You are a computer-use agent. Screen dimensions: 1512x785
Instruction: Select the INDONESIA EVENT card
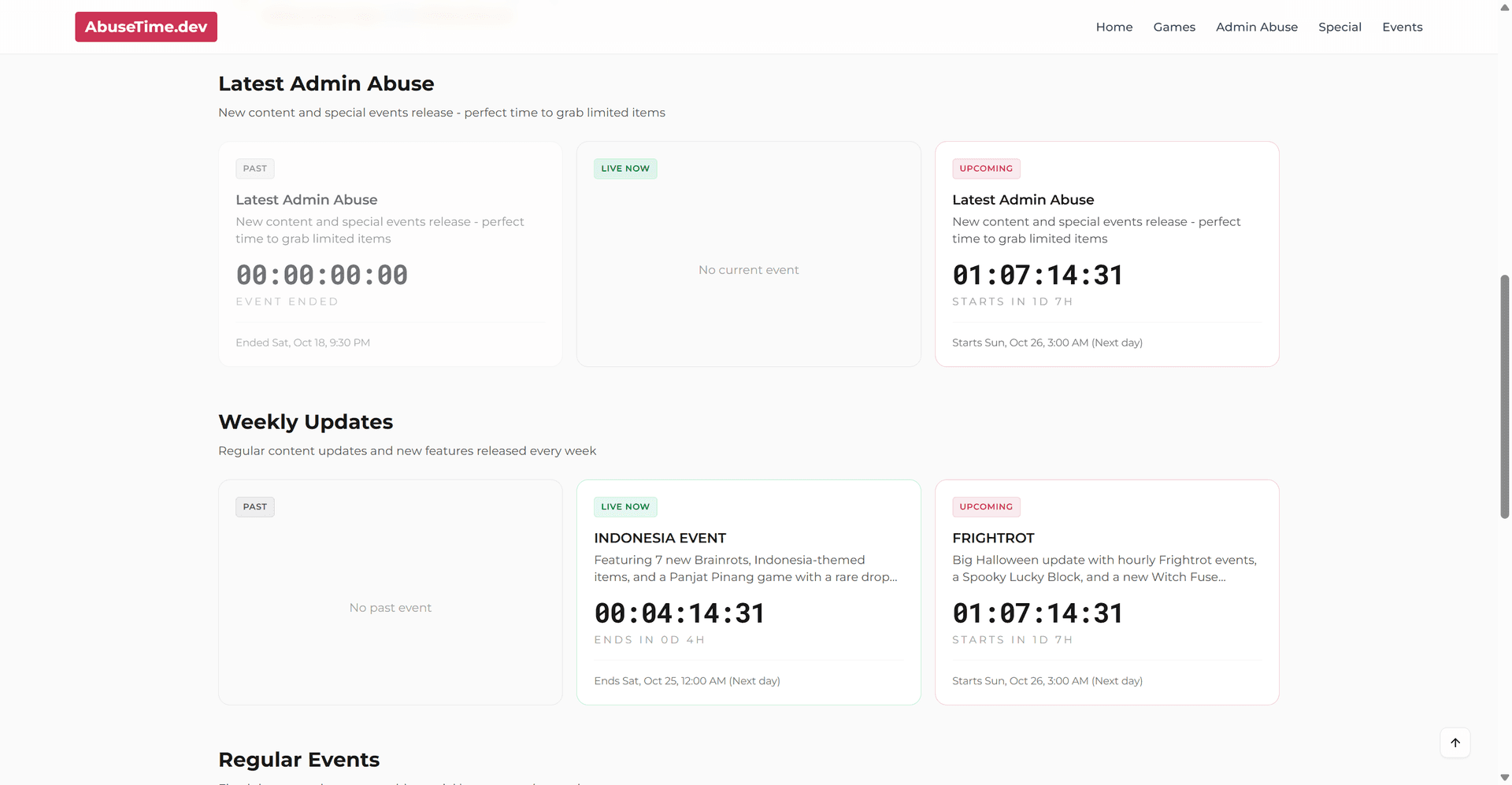pos(748,591)
